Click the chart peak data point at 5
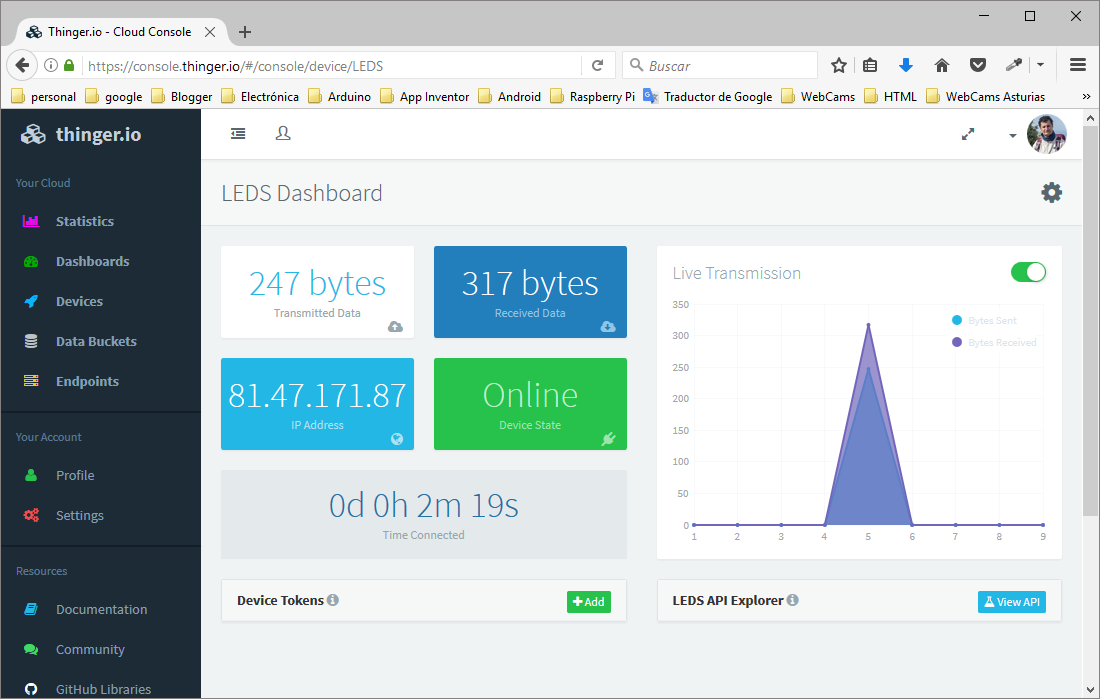The height and width of the screenshot is (699, 1100). click(868, 325)
